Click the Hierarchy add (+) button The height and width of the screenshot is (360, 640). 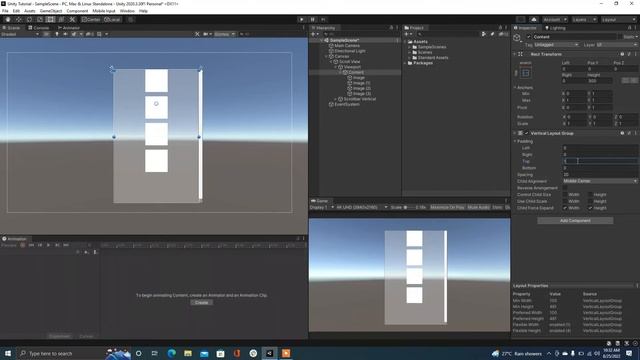tap(314, 34)
